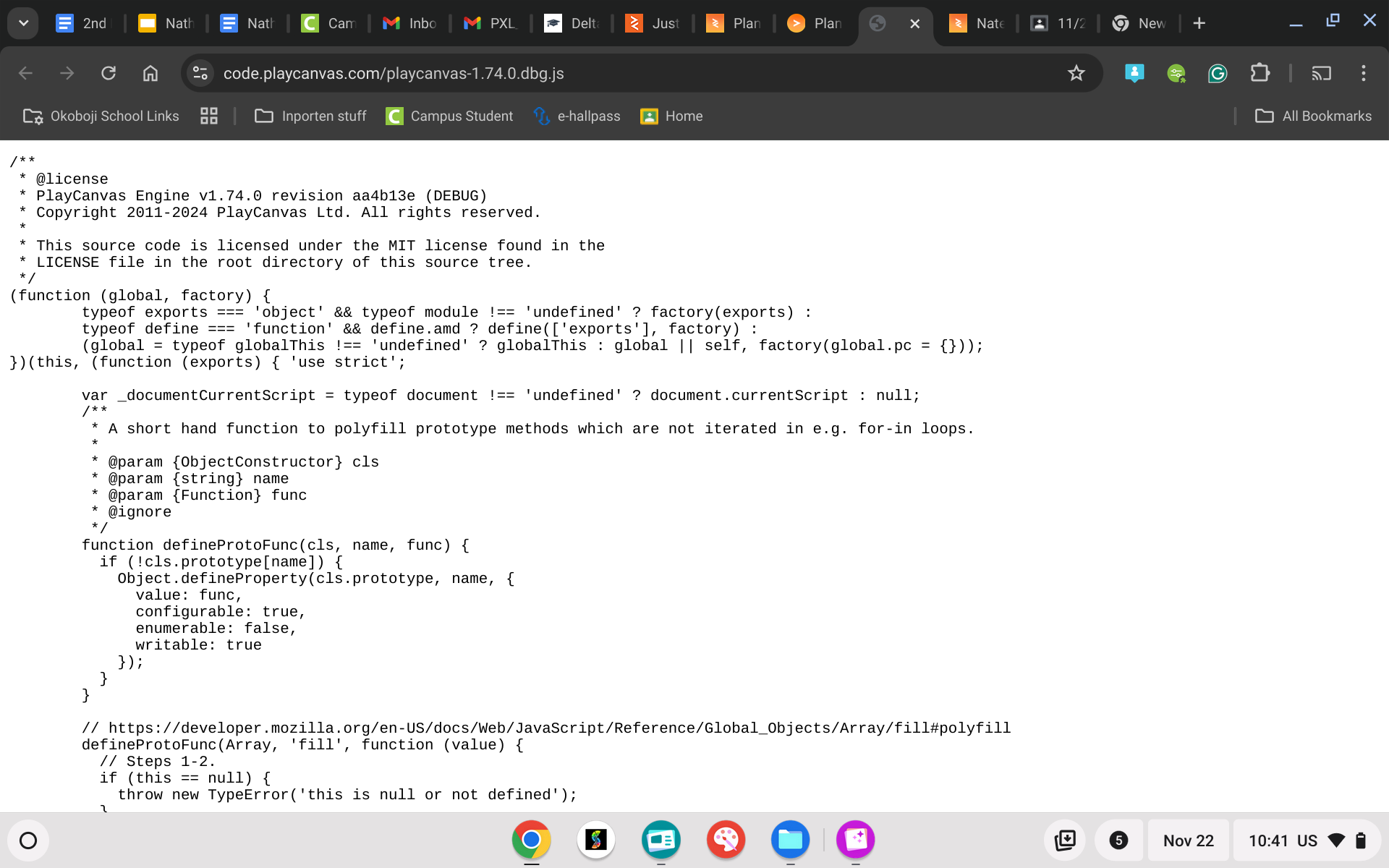Viewport: 1389px width, 868px height.
Task: Go forward to next page
Action: tap(67, 73)
